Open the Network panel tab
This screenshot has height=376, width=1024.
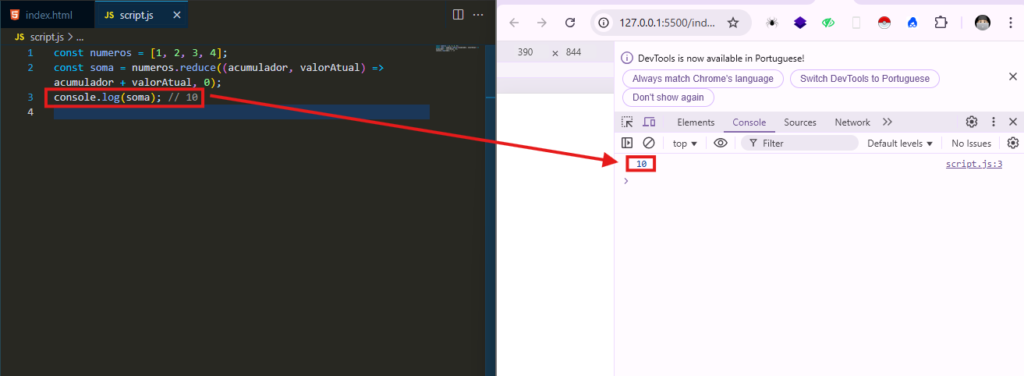[852, 122]
